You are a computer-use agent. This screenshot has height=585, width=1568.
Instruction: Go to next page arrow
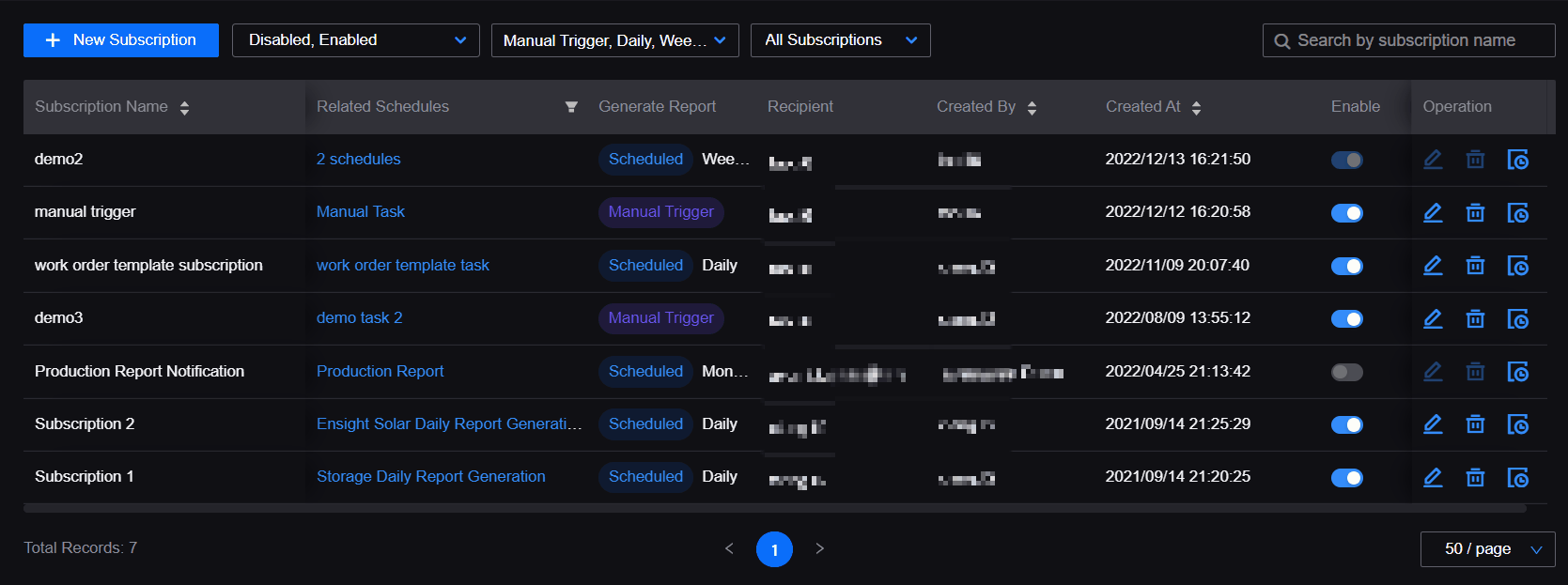(x=819, y=548)
